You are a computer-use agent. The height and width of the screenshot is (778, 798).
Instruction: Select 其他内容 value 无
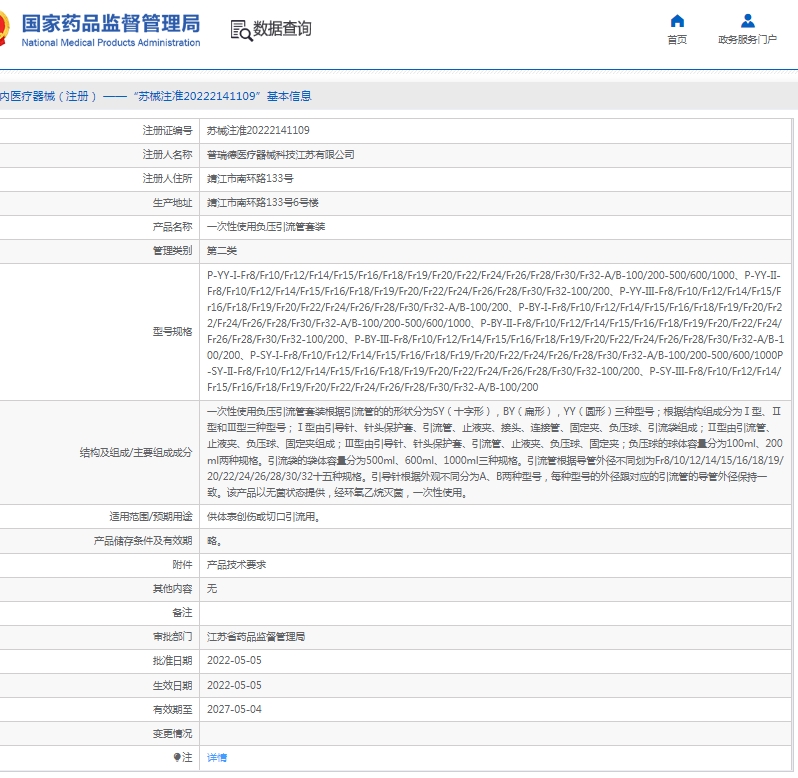pos(212,589)
